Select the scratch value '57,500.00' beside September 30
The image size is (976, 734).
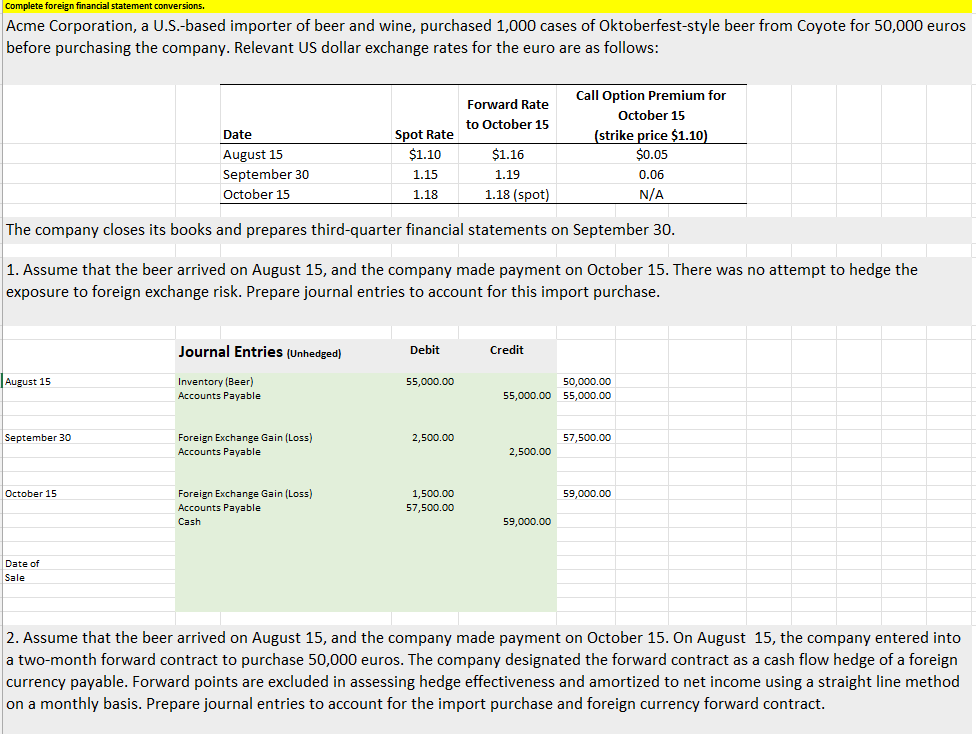click(x=587, y=438)
